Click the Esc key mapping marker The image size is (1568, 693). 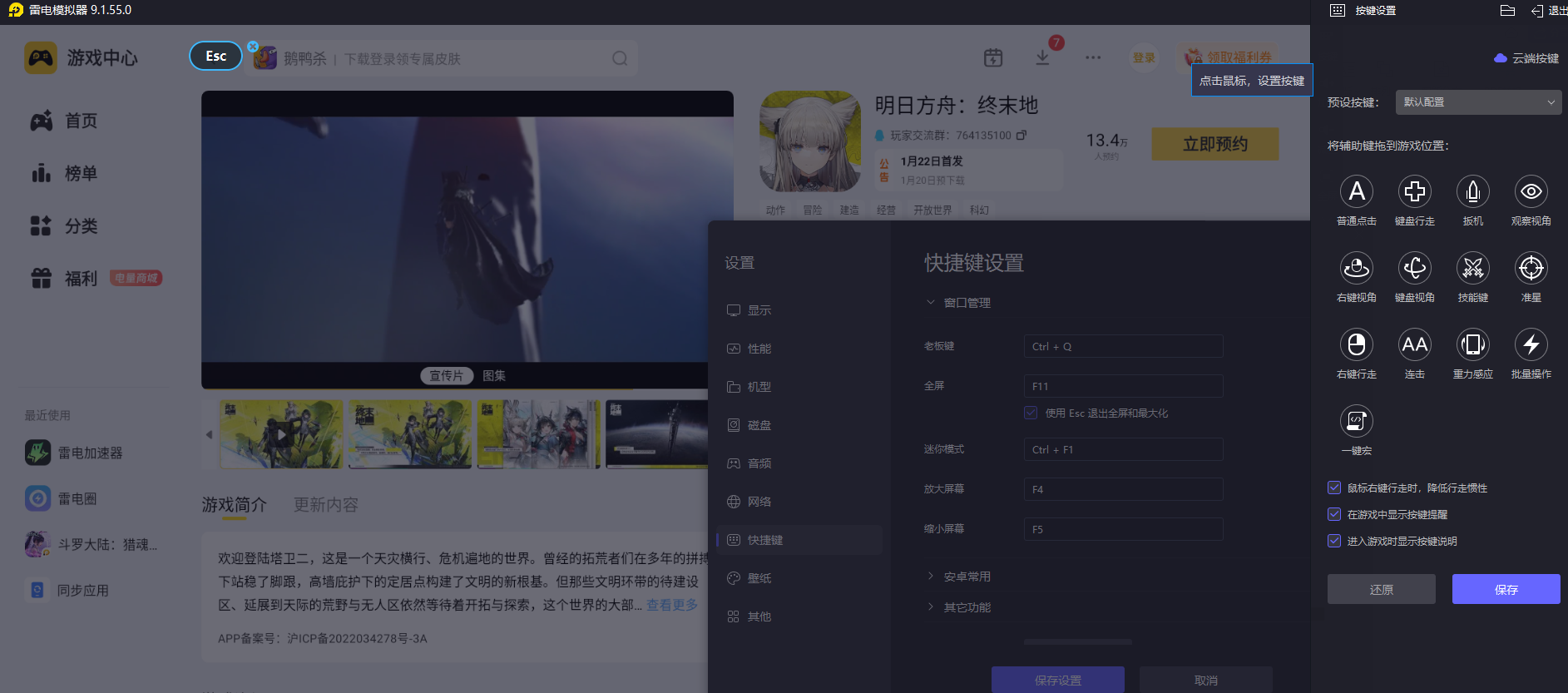[x=215, y=56]
